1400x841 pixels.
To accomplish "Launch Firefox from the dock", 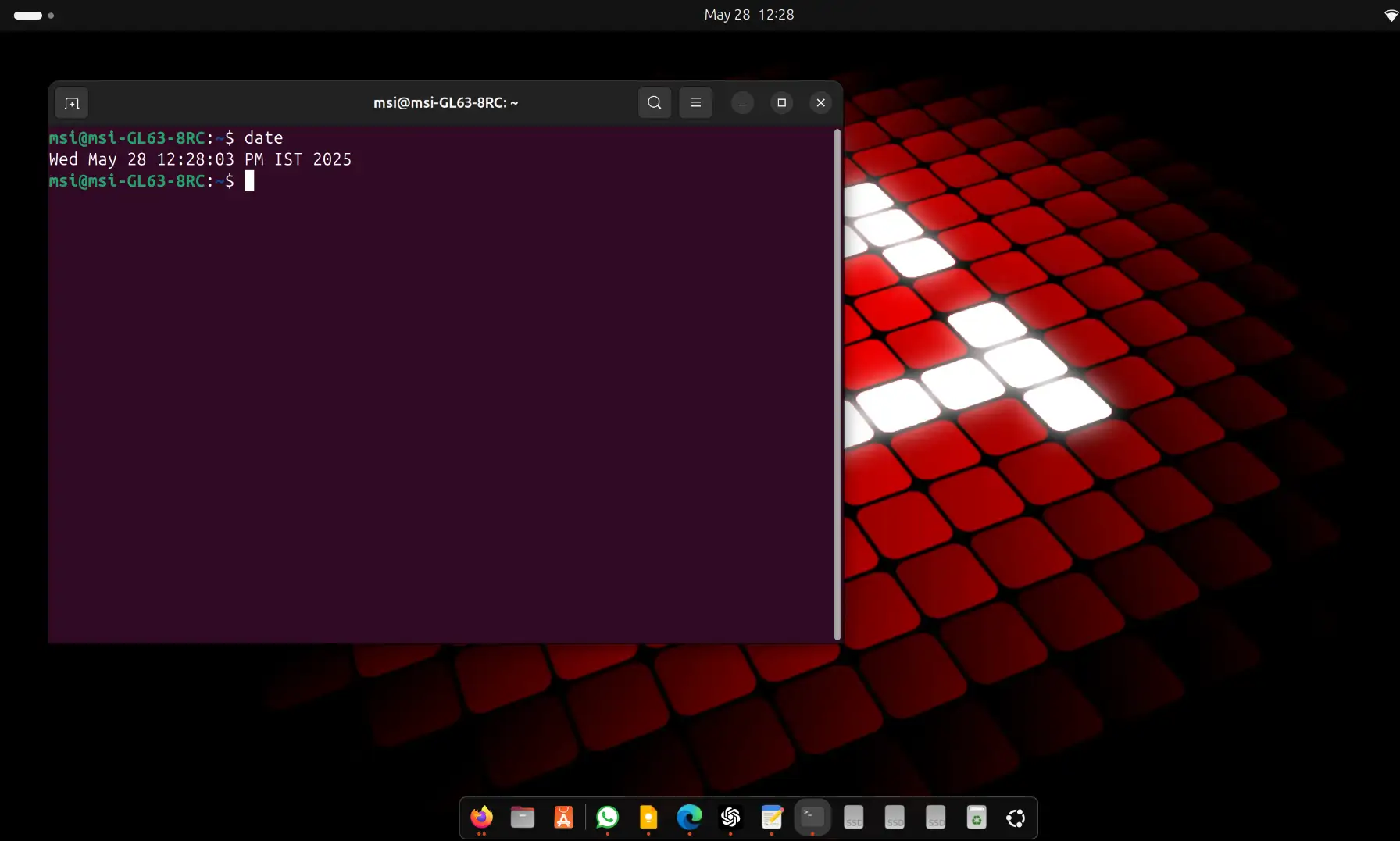I will tap(481, 818).
